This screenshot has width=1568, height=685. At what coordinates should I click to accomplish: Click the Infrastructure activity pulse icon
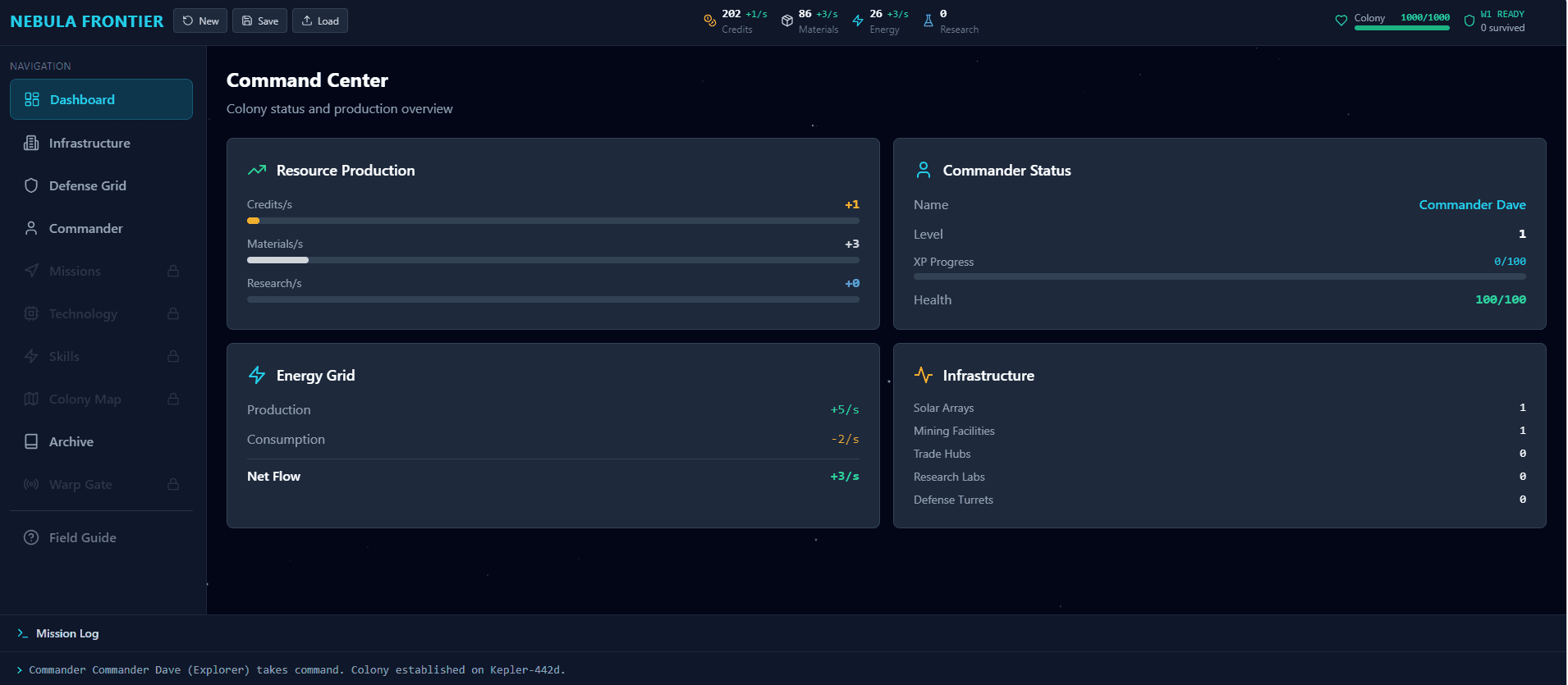pyautogui.click(x=924, y=375)
